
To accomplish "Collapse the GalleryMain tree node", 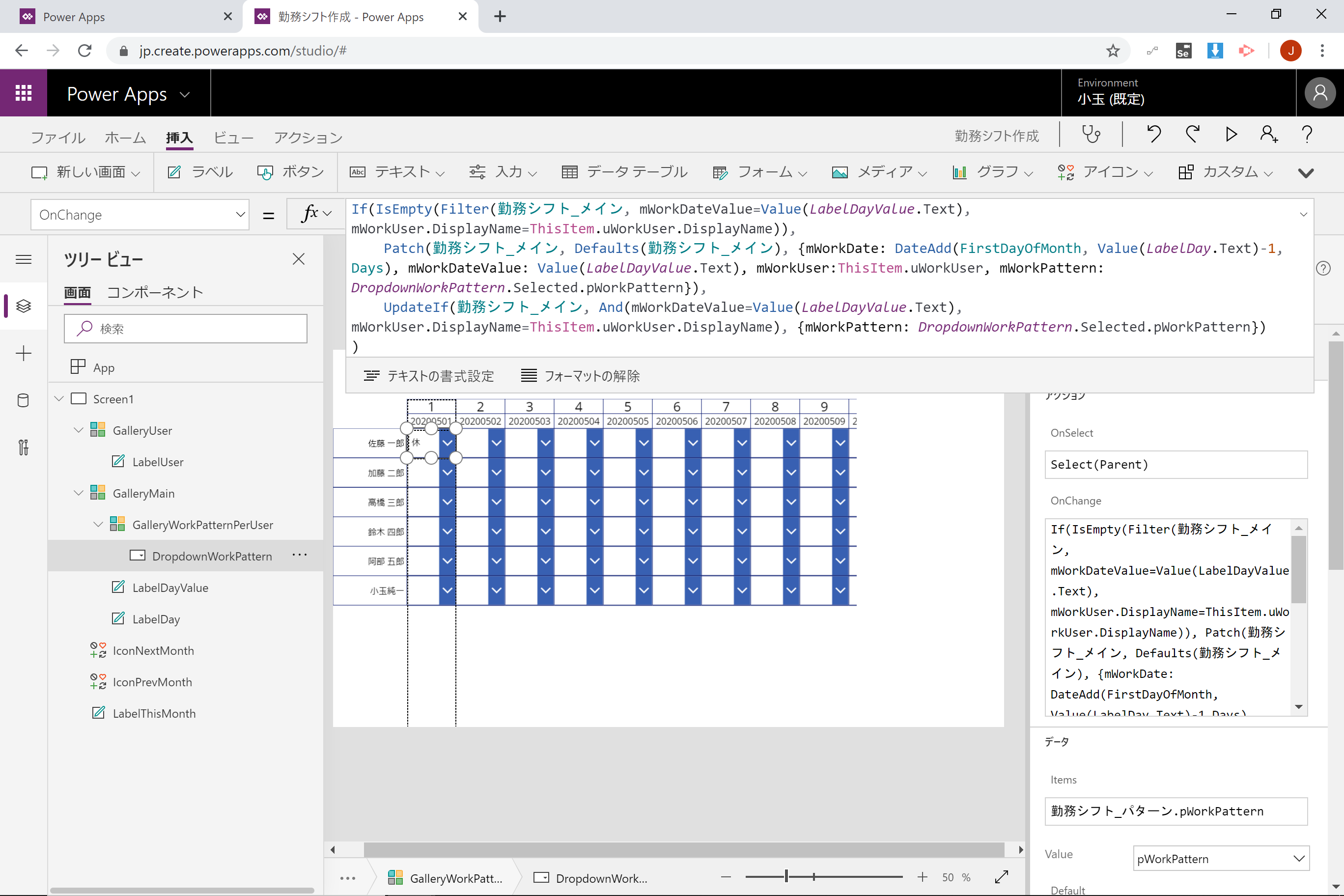I will 79,493.
